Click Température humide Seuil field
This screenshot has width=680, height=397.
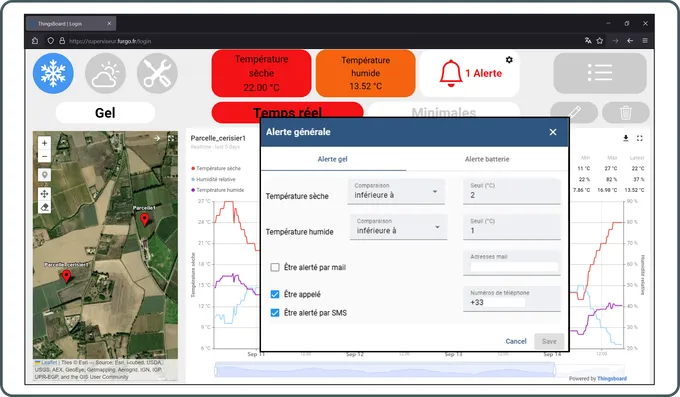[x=512, y=227]
